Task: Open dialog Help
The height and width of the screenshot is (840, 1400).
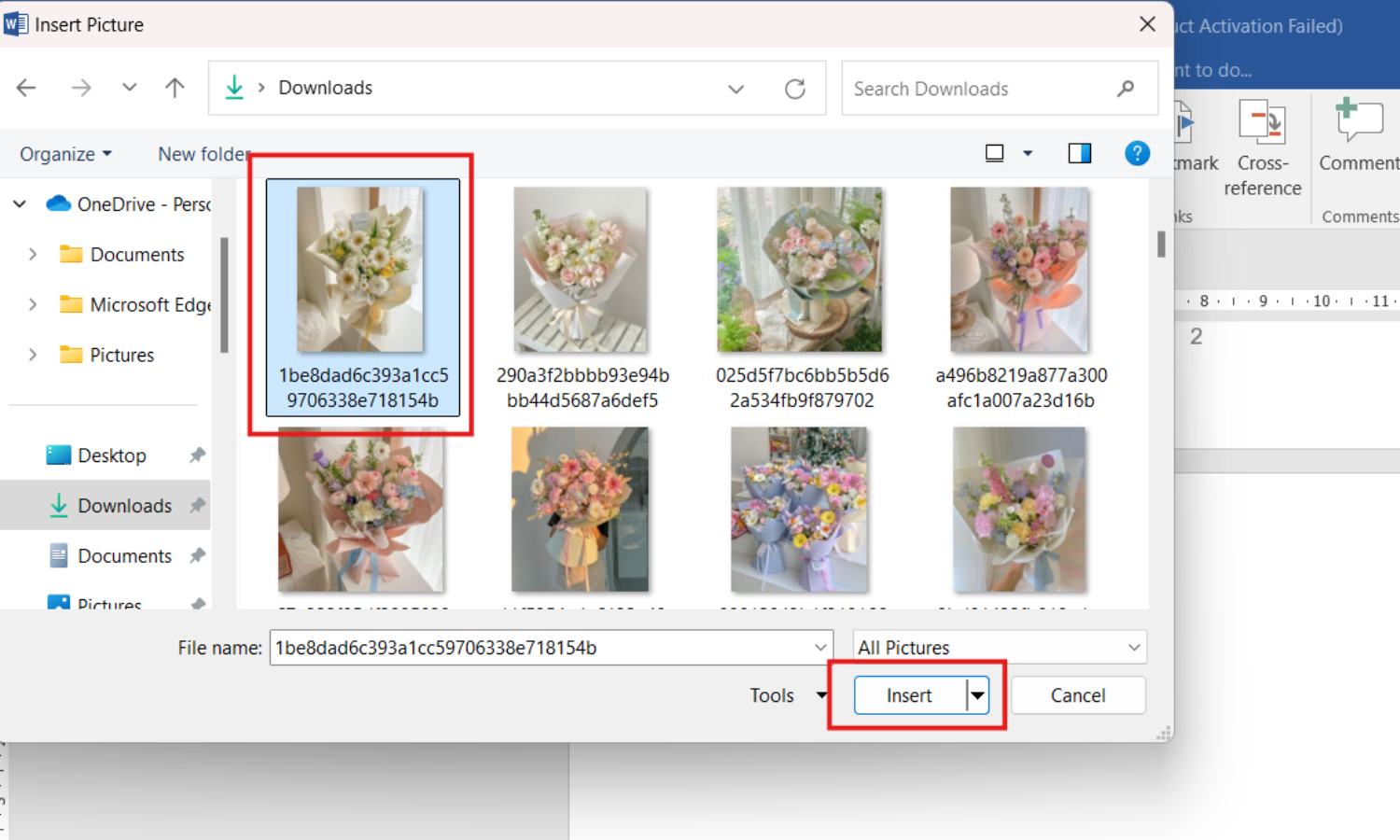Action: [1137, 153]
